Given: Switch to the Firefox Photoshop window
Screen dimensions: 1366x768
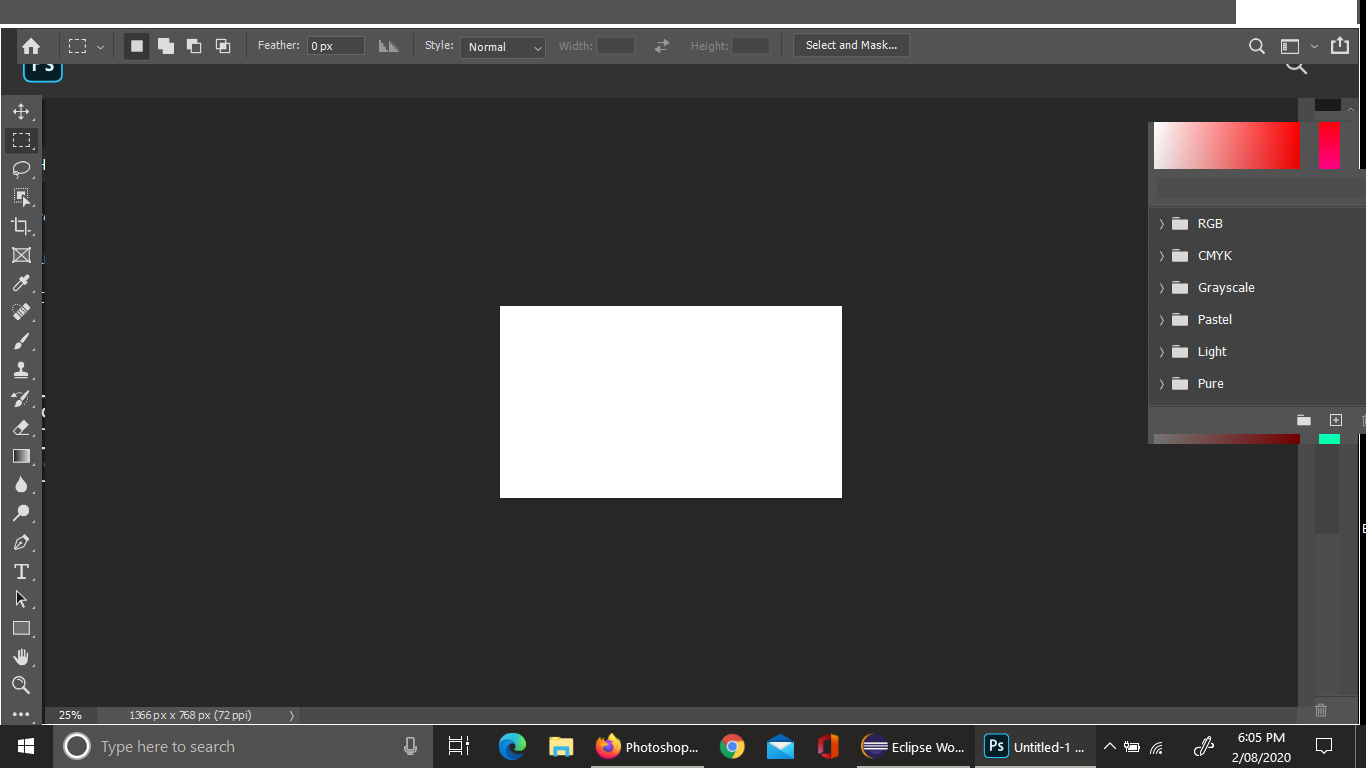Looking at the screenshot, I should coord(645,746).
